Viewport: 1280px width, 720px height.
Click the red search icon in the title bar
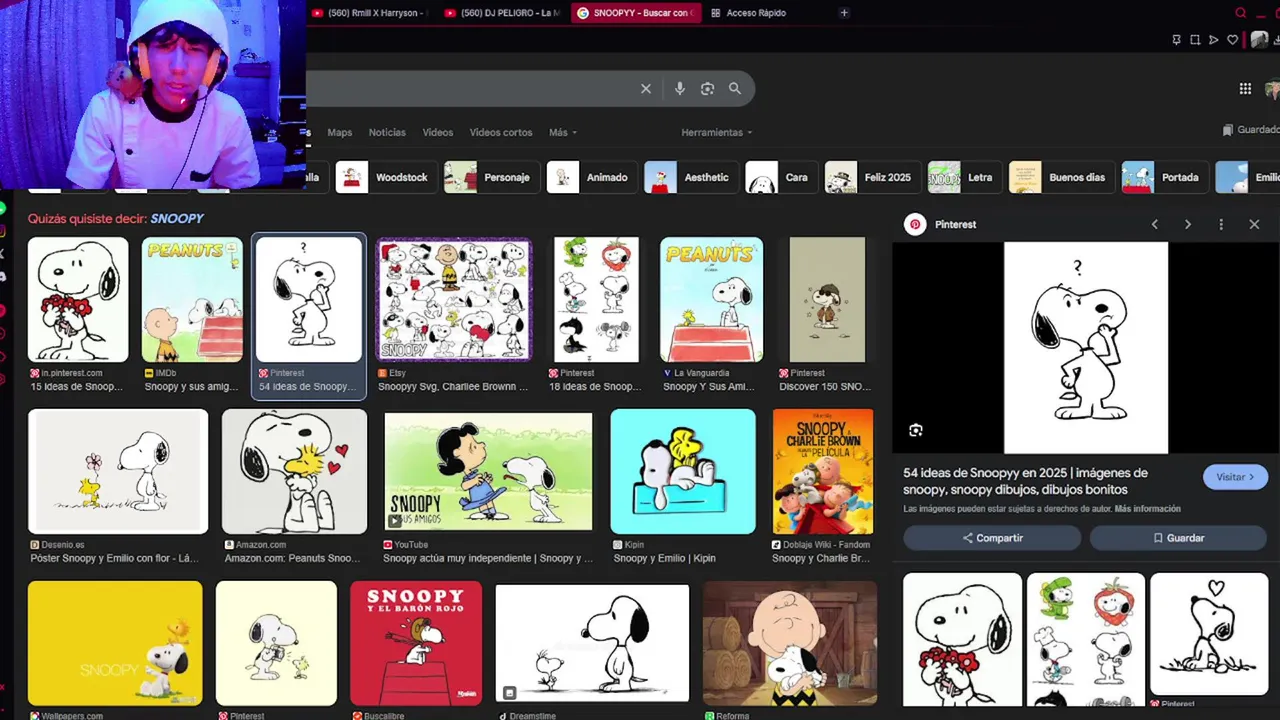(x=1241, y=13)
